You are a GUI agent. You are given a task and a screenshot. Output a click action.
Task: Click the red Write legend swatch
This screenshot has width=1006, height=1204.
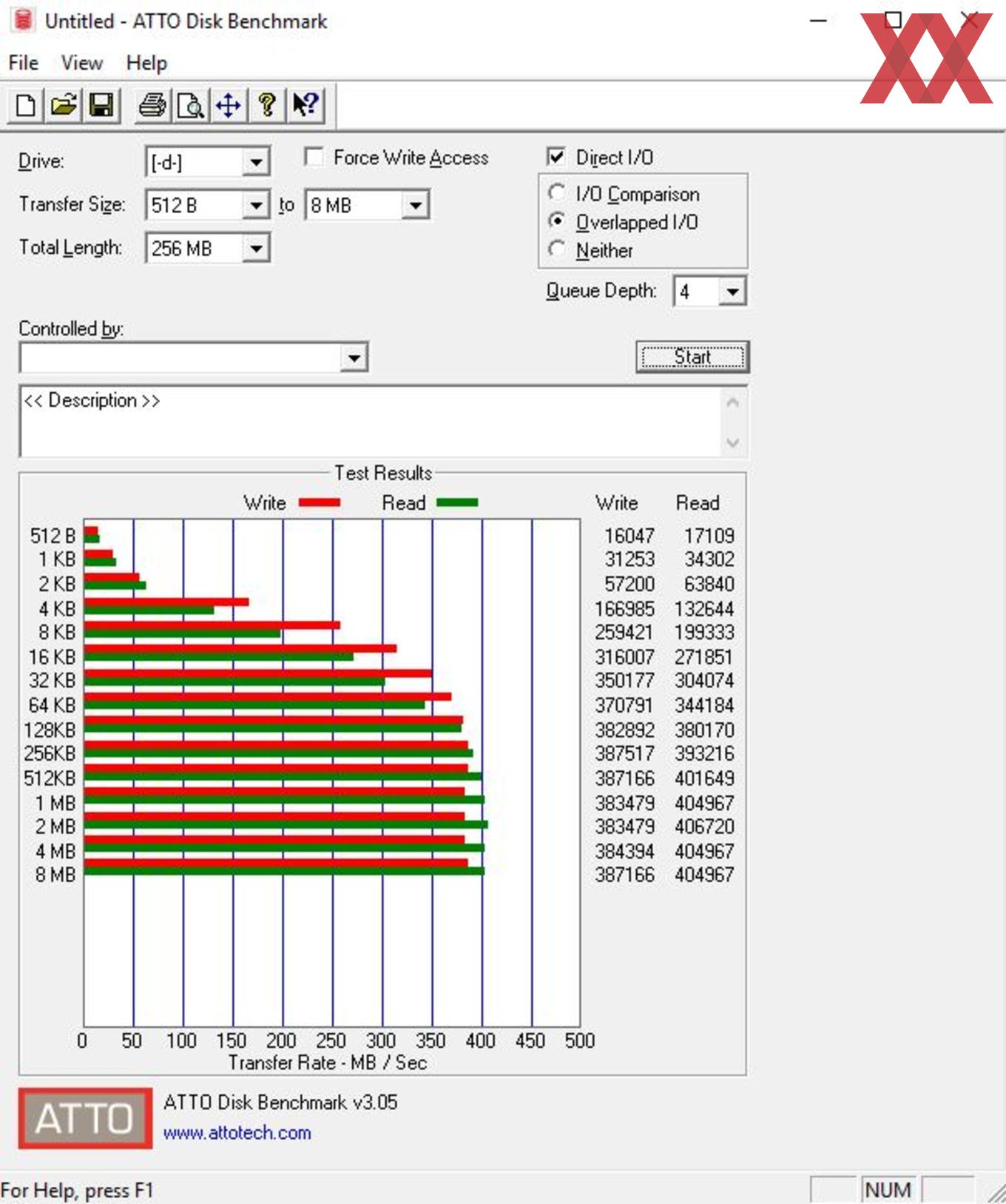pyautogui.click(x=320, y=502)
